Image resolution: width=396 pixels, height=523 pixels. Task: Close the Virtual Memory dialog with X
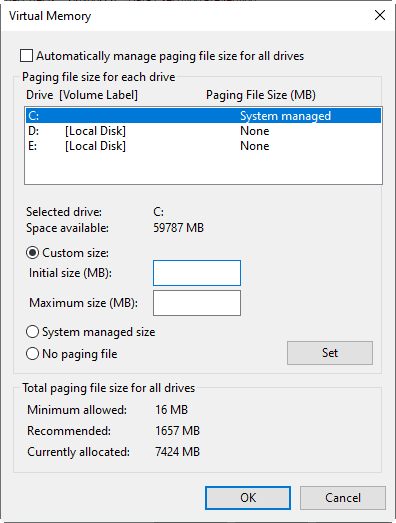pyautogui.click(x=380, y=15)
